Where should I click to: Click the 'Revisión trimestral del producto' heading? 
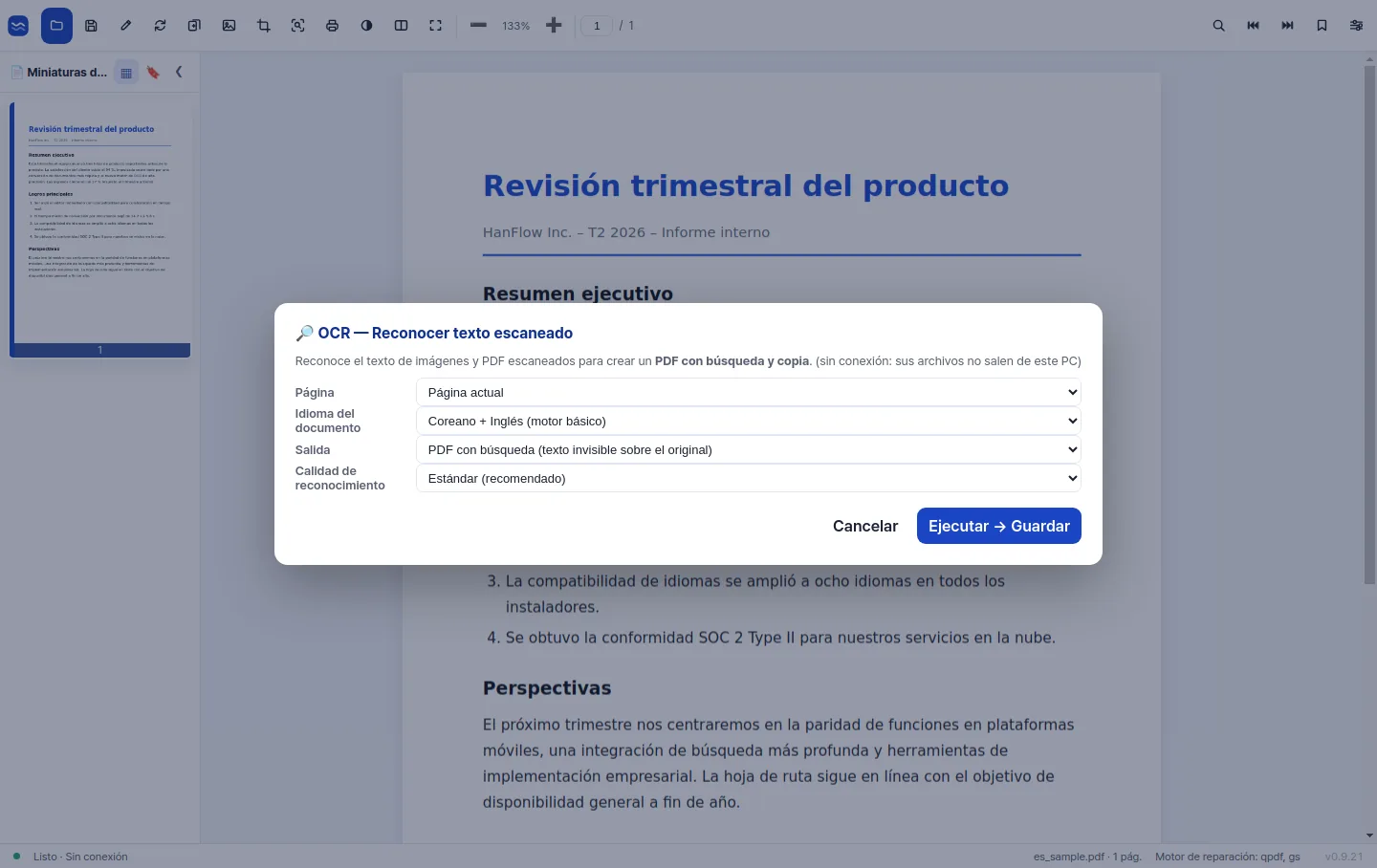[x=746, y=185]
